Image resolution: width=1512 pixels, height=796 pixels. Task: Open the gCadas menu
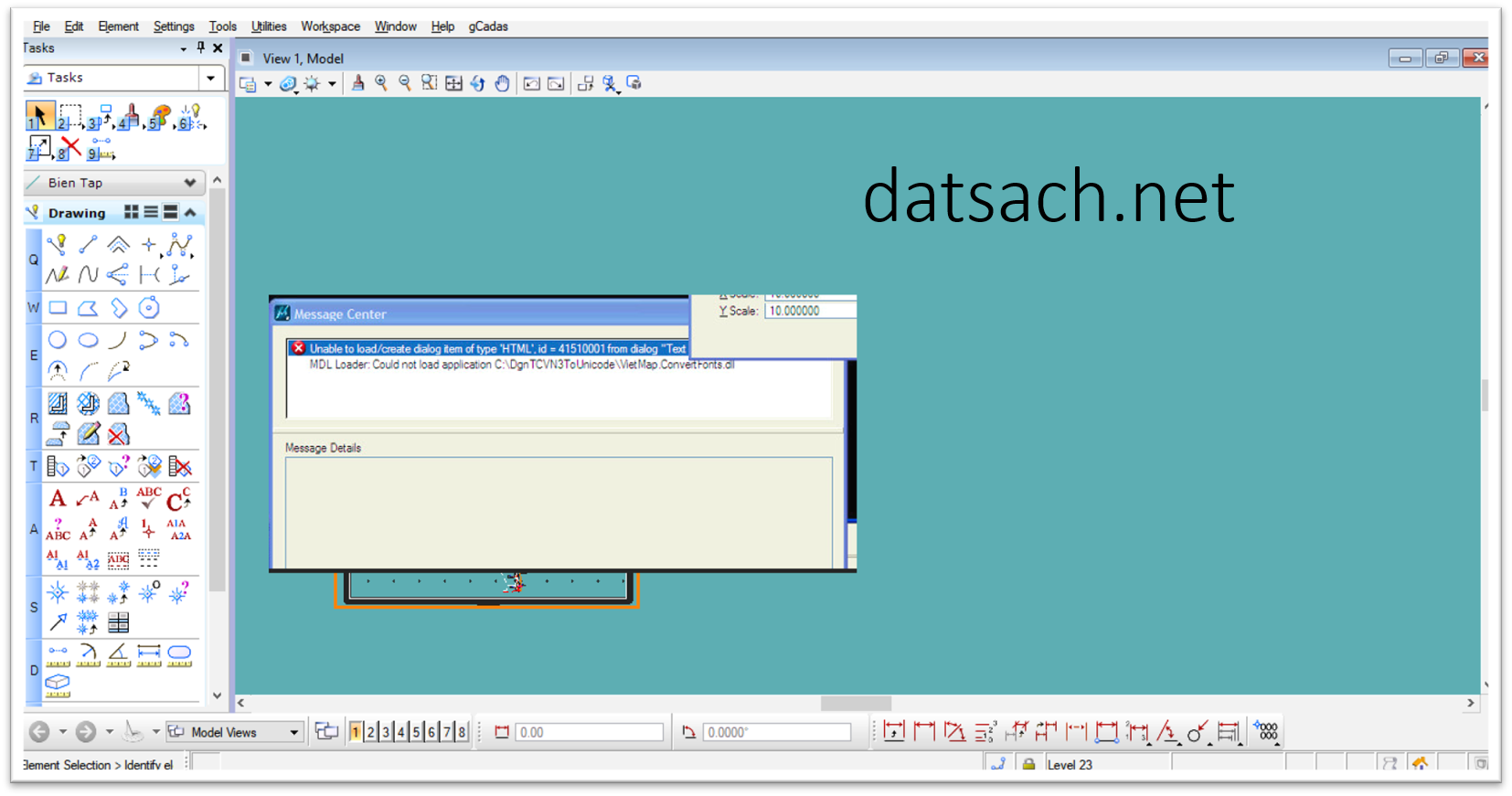(x=488, y=27)
